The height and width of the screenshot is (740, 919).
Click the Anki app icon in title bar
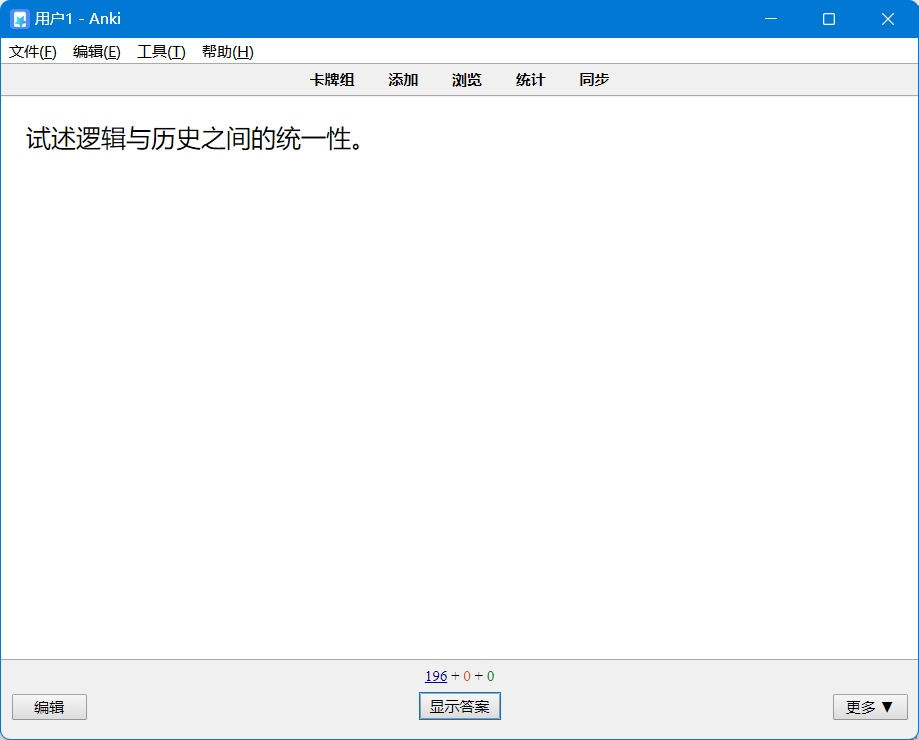(x=20, y=19)
